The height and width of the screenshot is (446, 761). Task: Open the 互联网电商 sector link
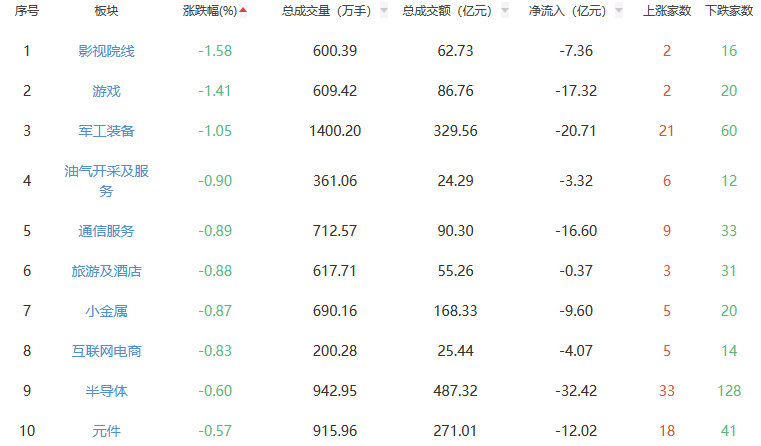click(106, 351)
